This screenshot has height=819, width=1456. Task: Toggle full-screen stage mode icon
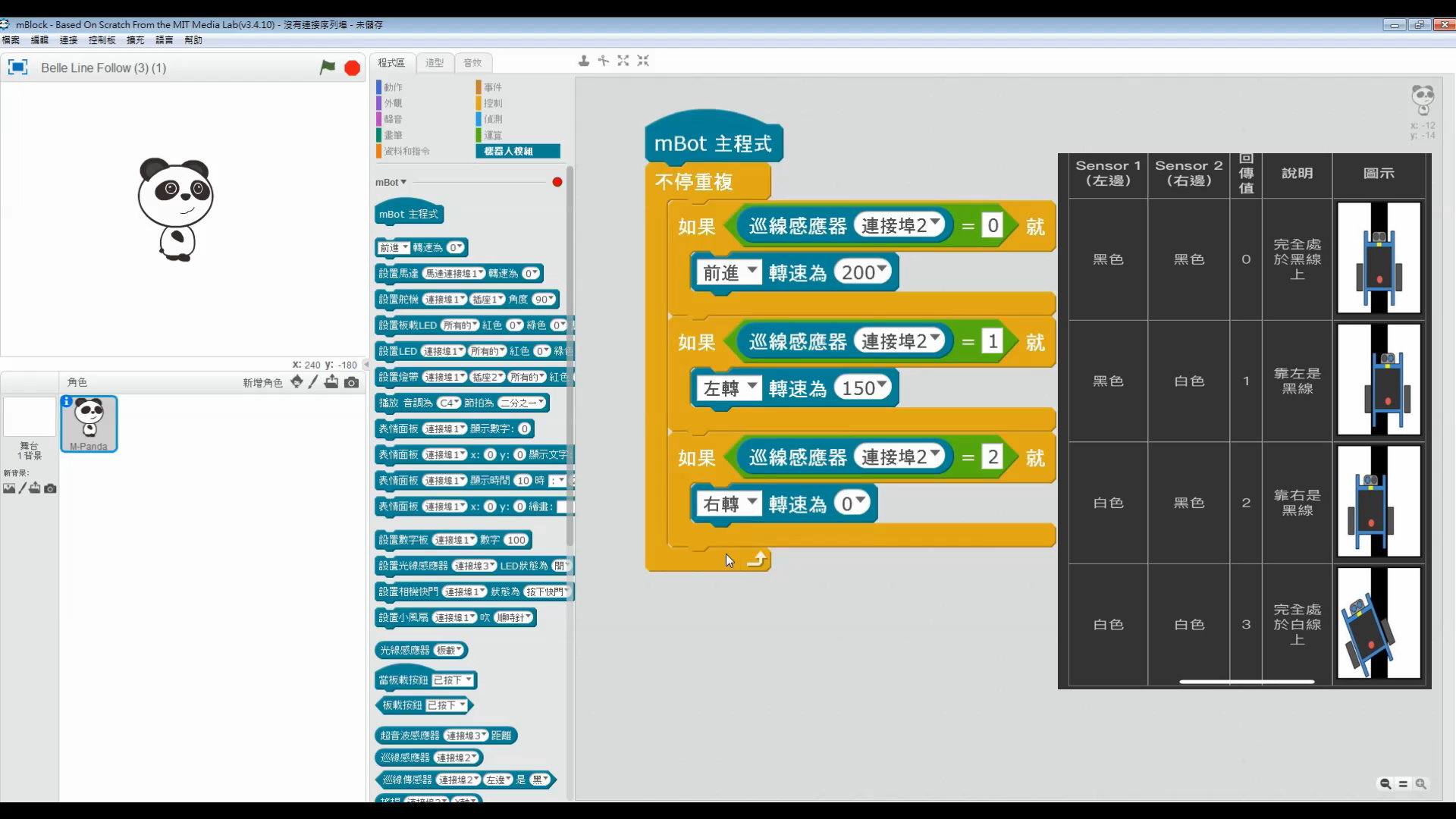(17, 67)
